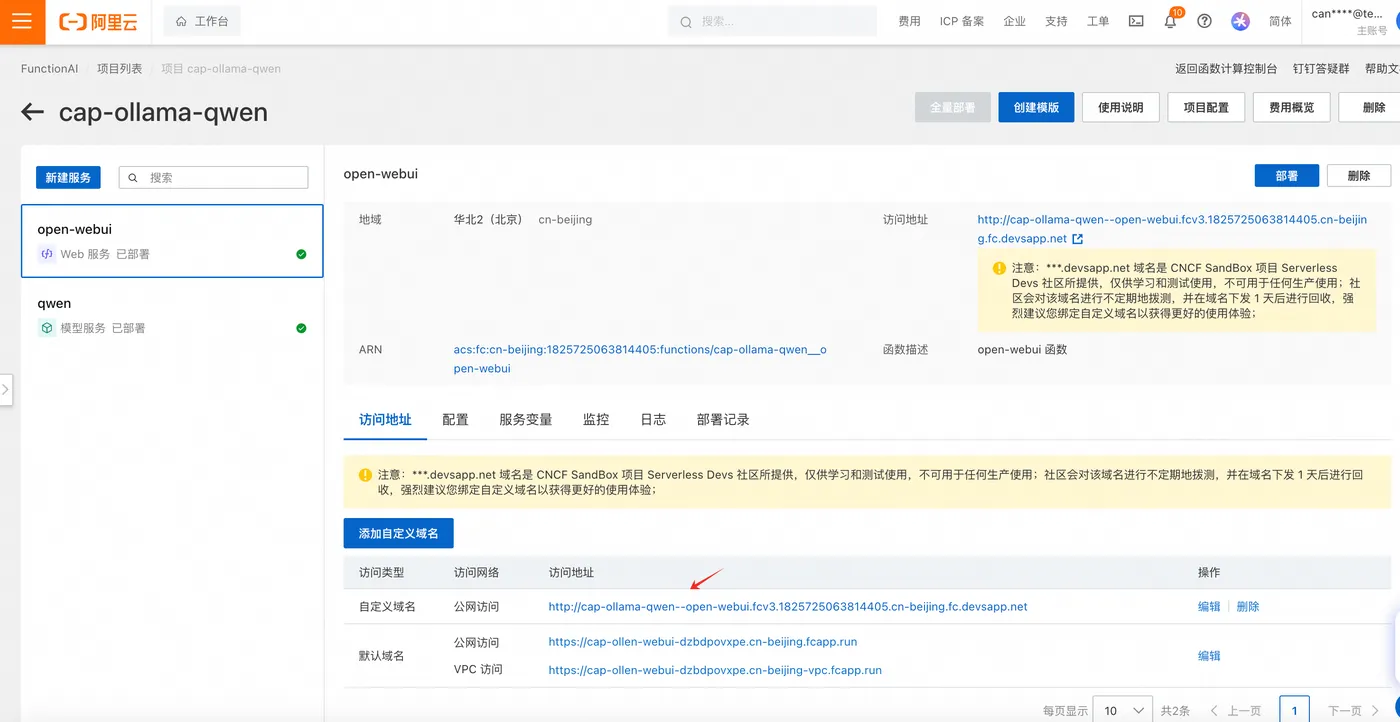1400x722 pixels.
Task: Open the 工作台 workbench button
Action: pyautogui.click(x=202, y=21)
